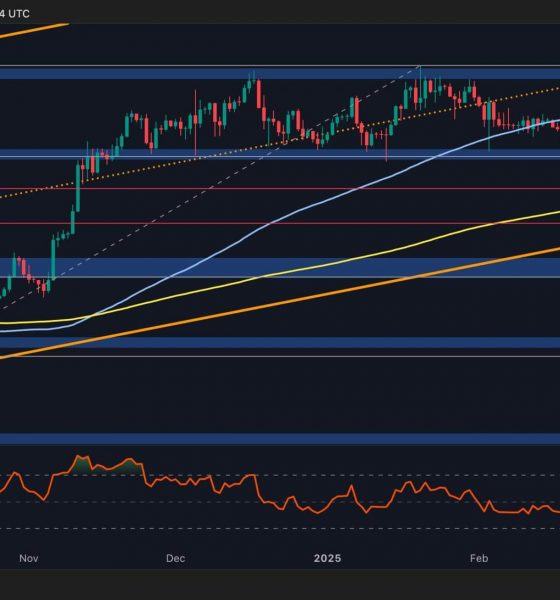Click the UTC timestamp text at the top
Screen dimensions: 560x600
click(x=15, y=14)
